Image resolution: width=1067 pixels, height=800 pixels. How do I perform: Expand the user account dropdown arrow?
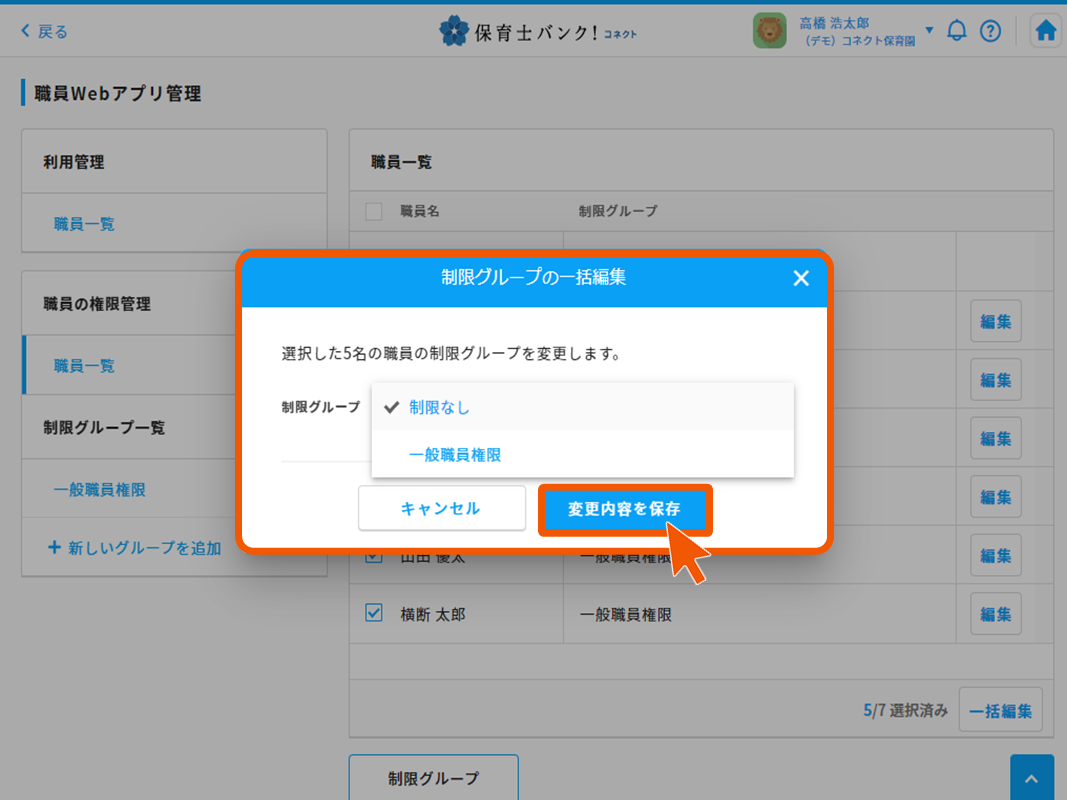click(929, 31)
